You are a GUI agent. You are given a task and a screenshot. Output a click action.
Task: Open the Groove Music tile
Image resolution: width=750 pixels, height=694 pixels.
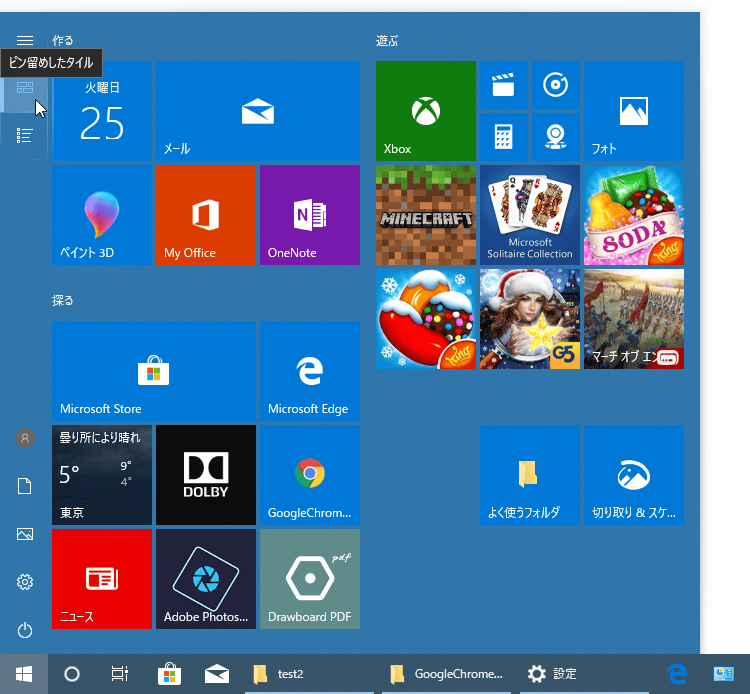point(556,85)
